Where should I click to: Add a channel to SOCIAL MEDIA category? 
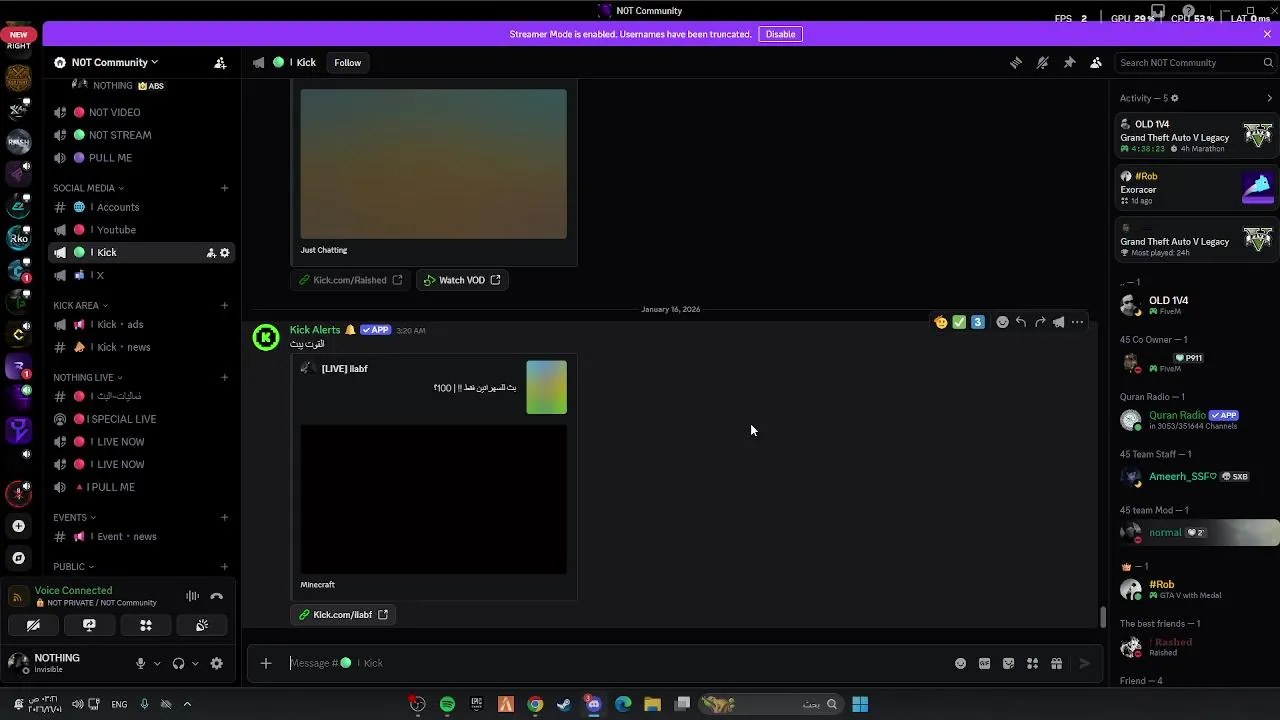224,188
